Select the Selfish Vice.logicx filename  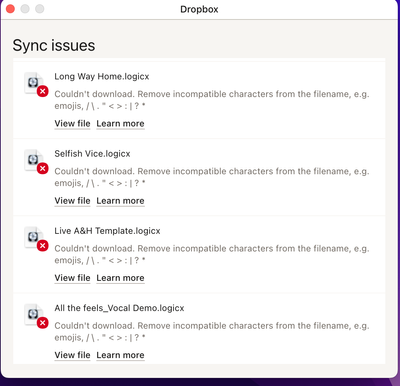[x=92, y=154]
